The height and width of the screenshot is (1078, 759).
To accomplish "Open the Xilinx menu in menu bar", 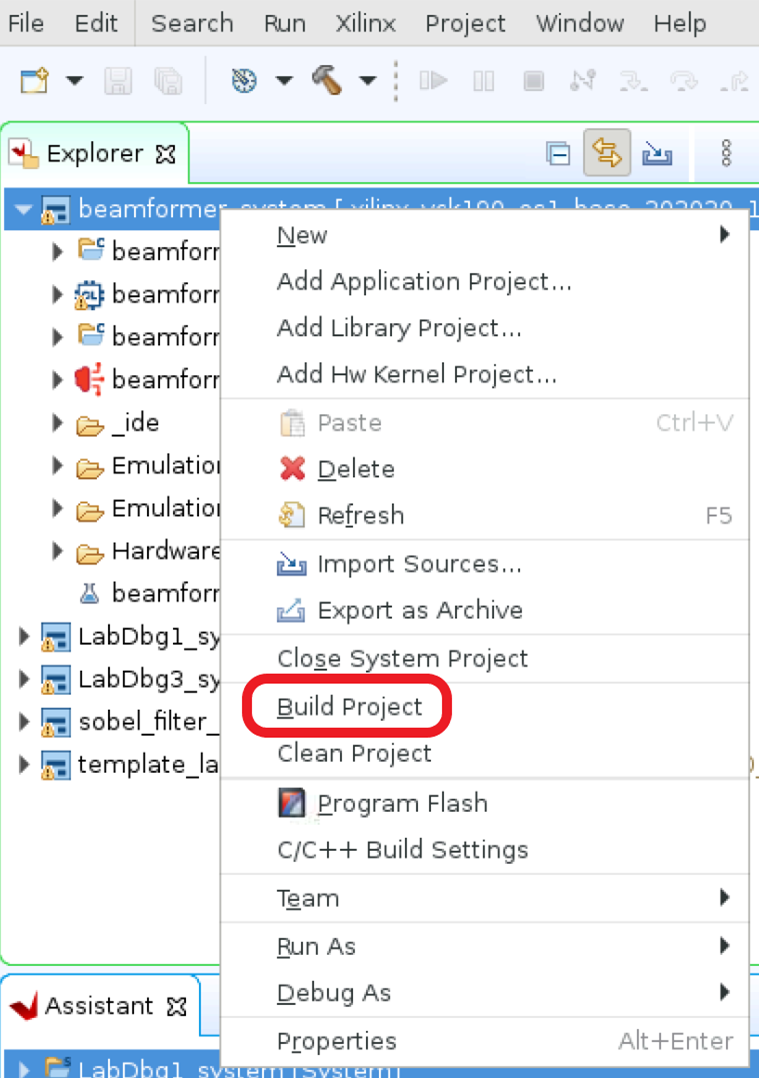I will click(x=365, y=23).
